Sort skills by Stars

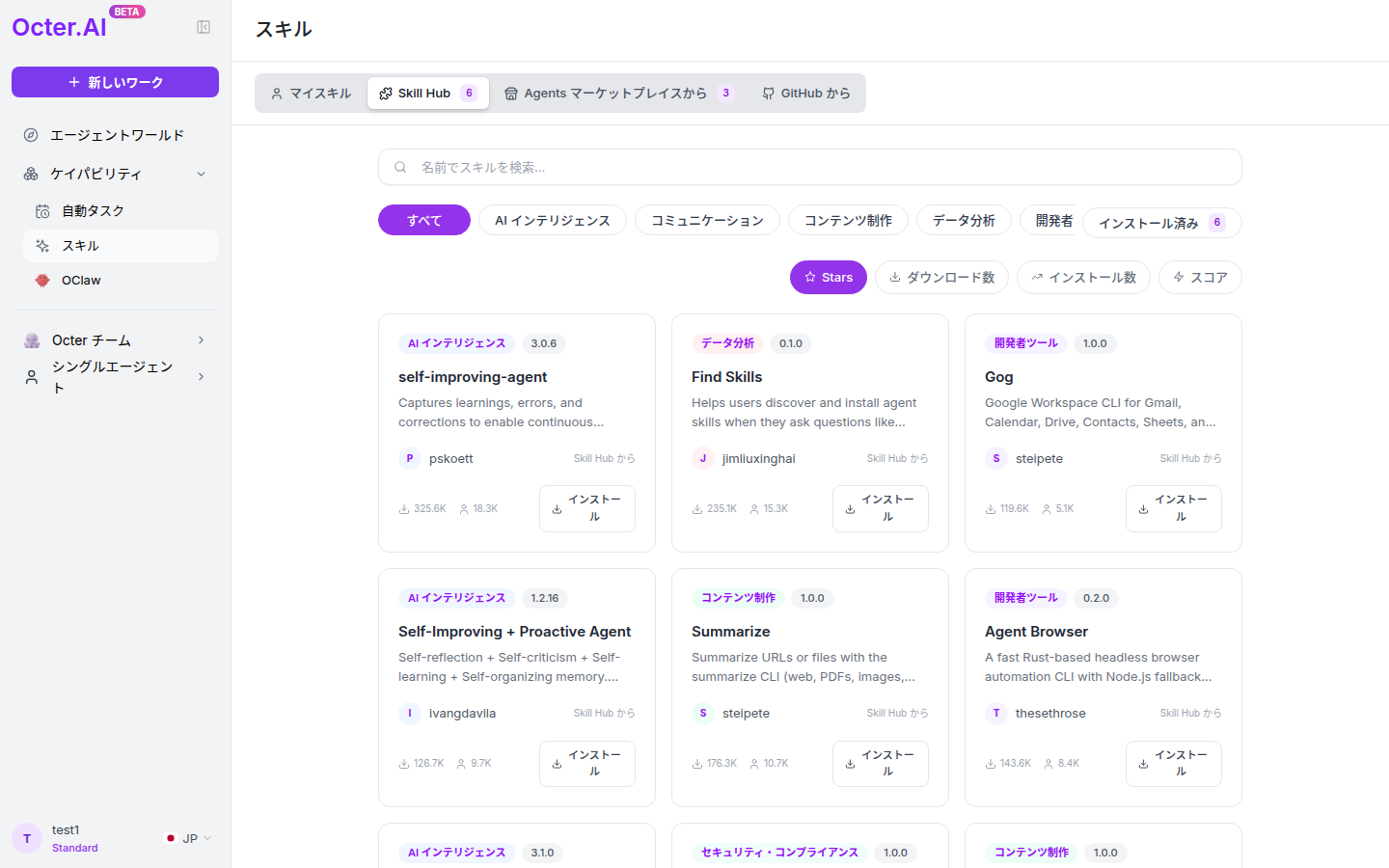(829, 277)
